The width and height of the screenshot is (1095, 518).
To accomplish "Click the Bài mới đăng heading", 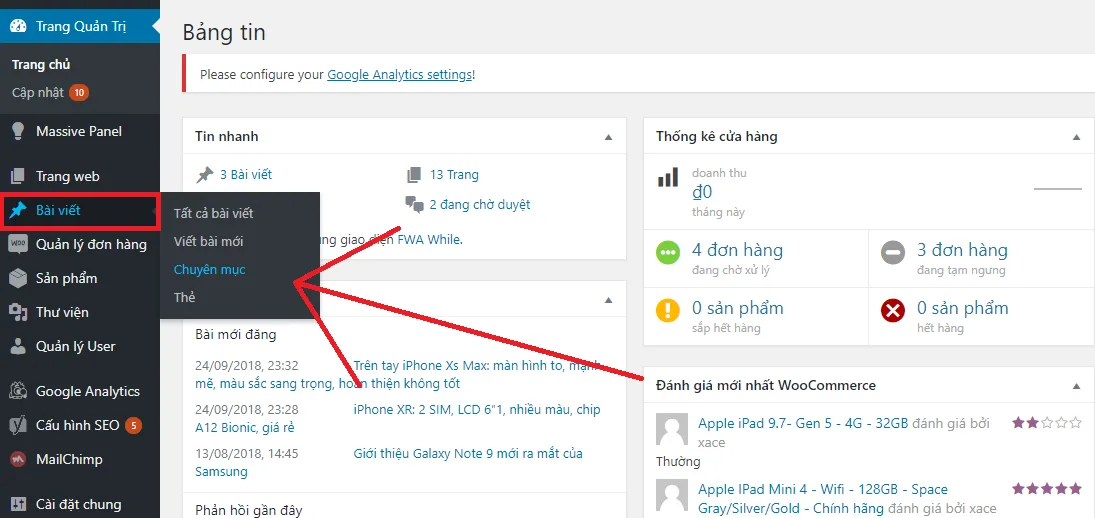I will [x=235, y=334].
